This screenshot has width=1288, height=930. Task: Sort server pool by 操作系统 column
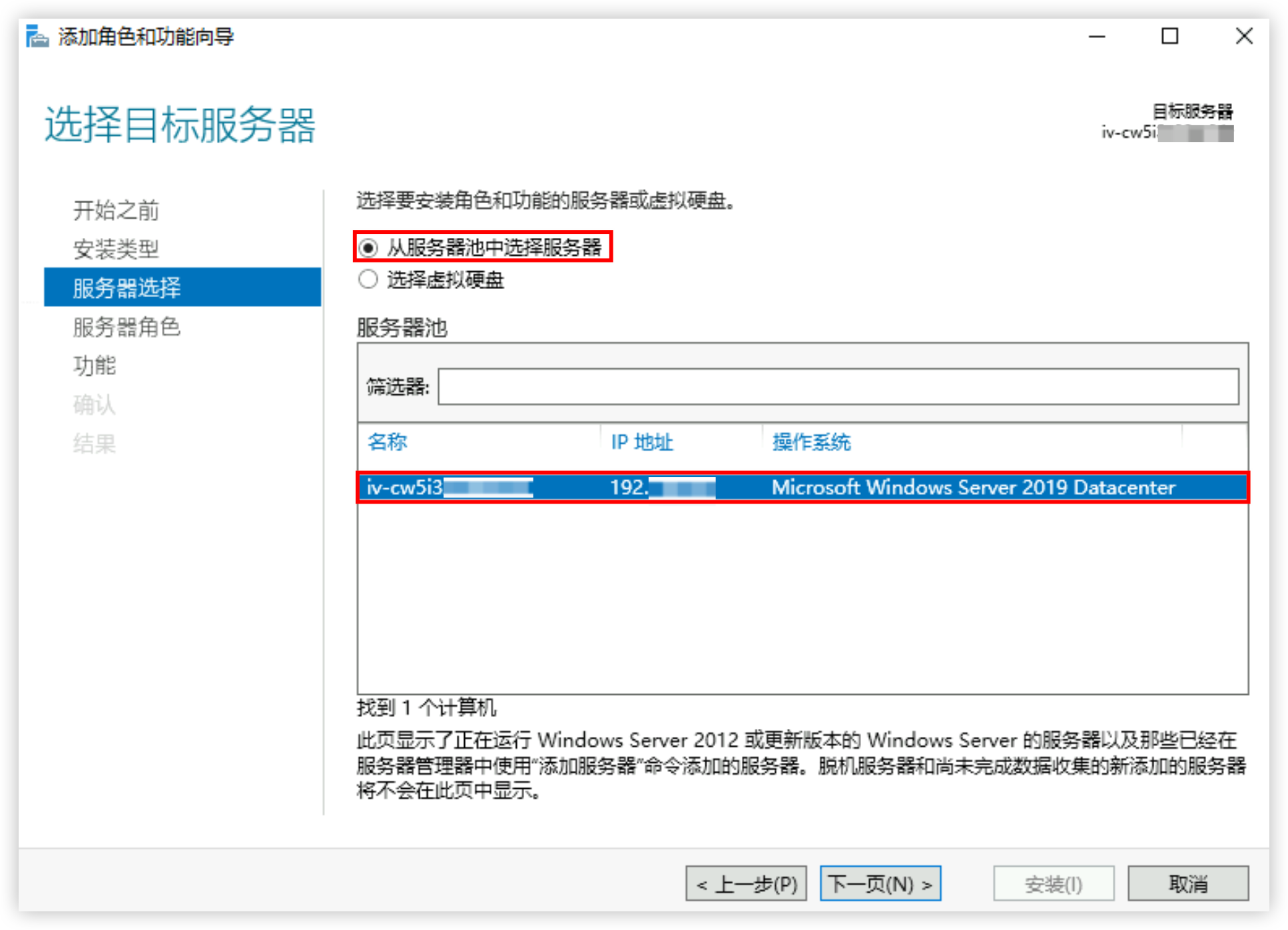pyautogui.click(x=811, y=442)
